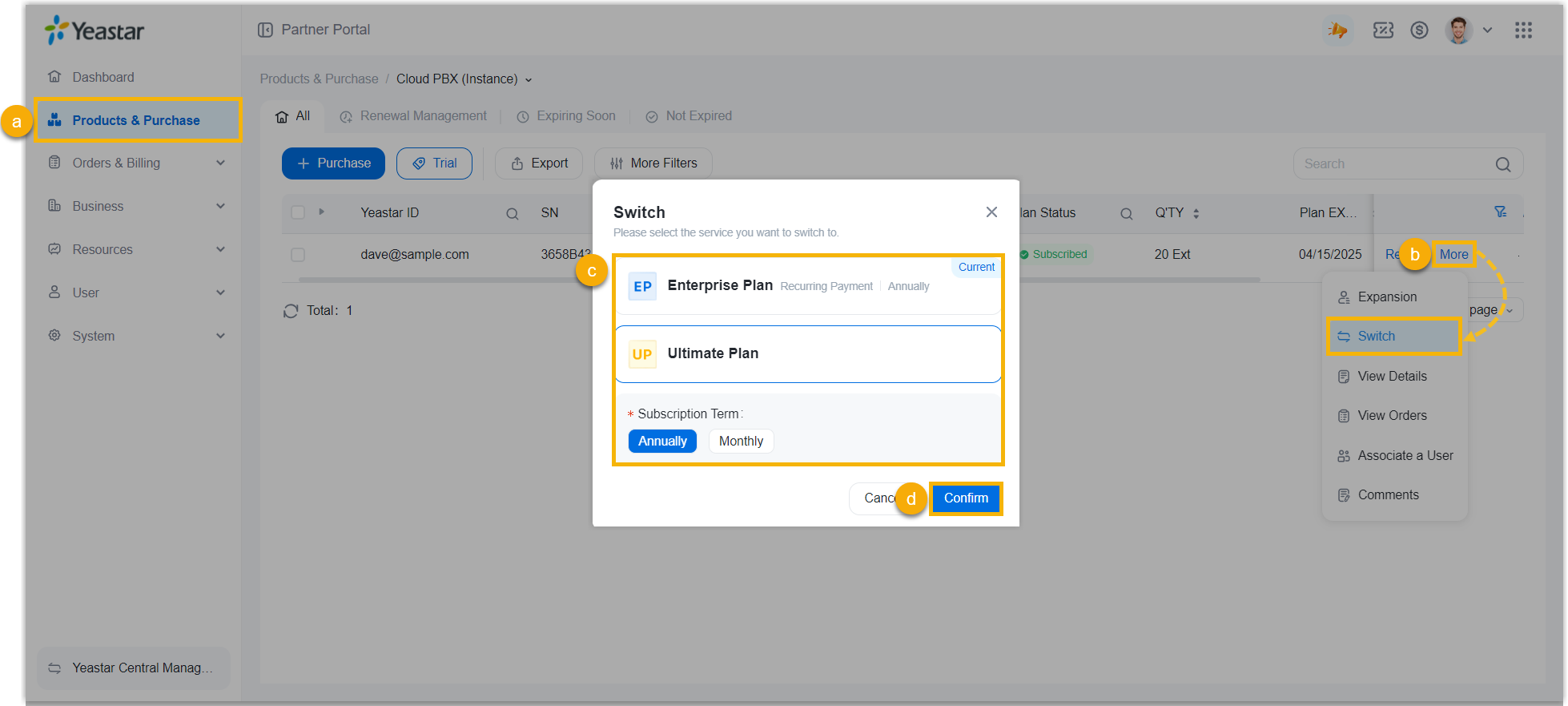The image size is (1568, 706).
Task: Click the Purchase button
Action: pos(333,163)
